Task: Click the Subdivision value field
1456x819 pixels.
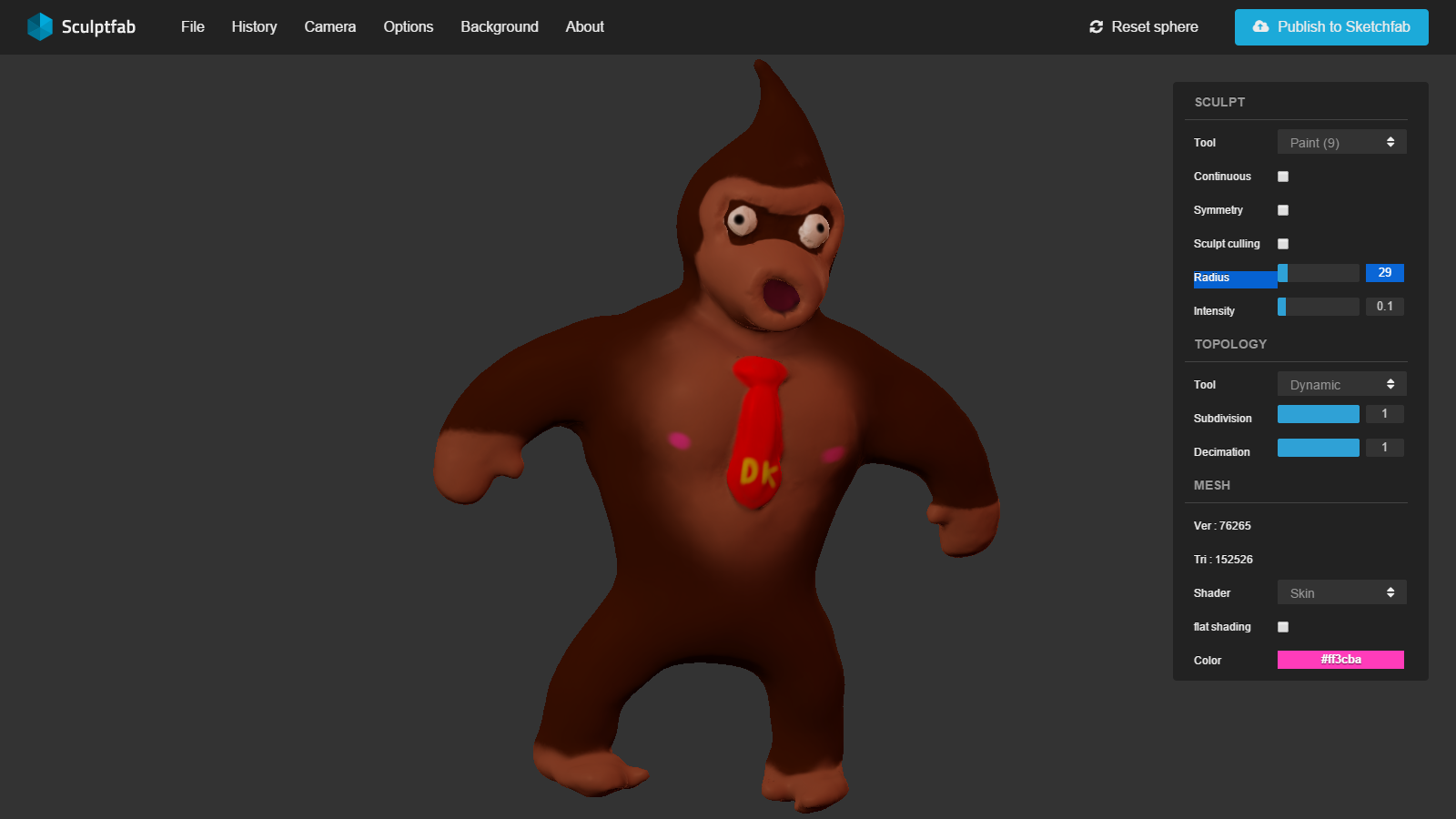Action: tap(1385, 414)
